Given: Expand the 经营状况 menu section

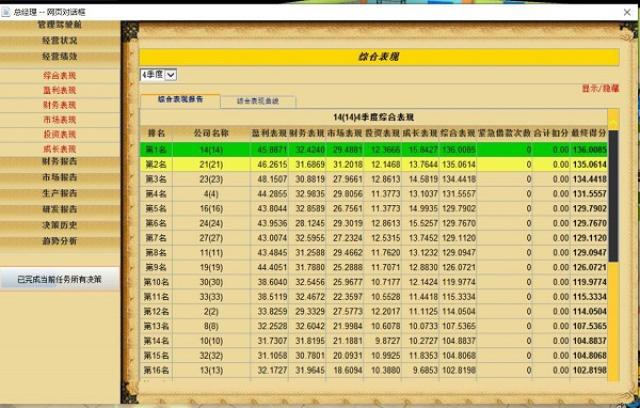Looking at the screenshot, I should coord(59,41).
